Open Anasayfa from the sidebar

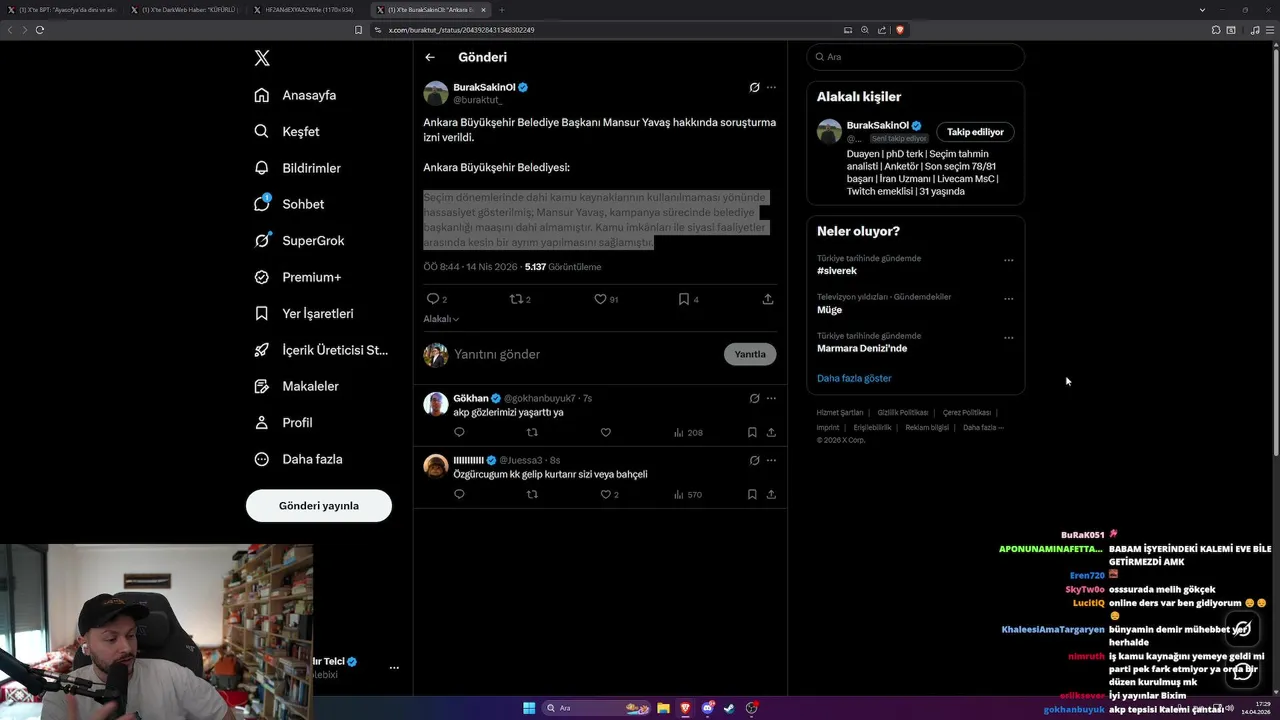296,95
